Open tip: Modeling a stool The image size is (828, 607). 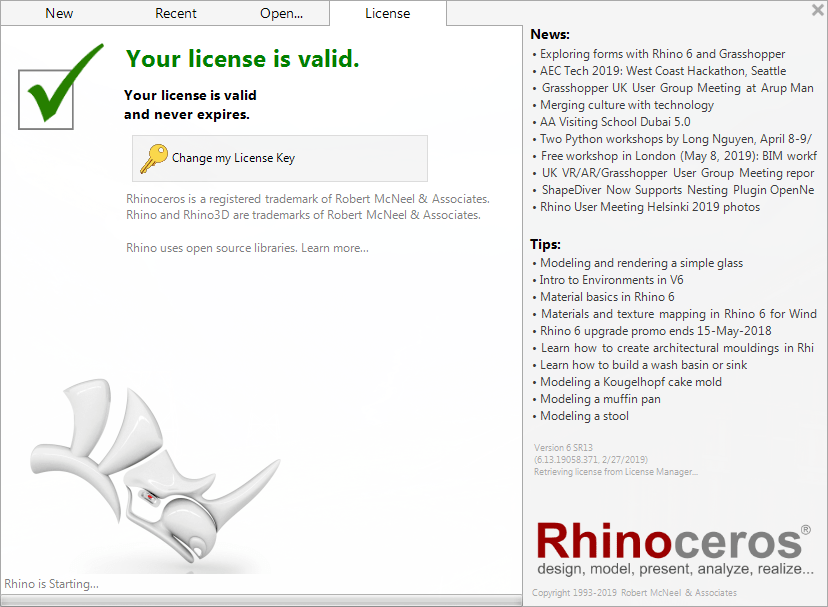[x=585, y=416]
